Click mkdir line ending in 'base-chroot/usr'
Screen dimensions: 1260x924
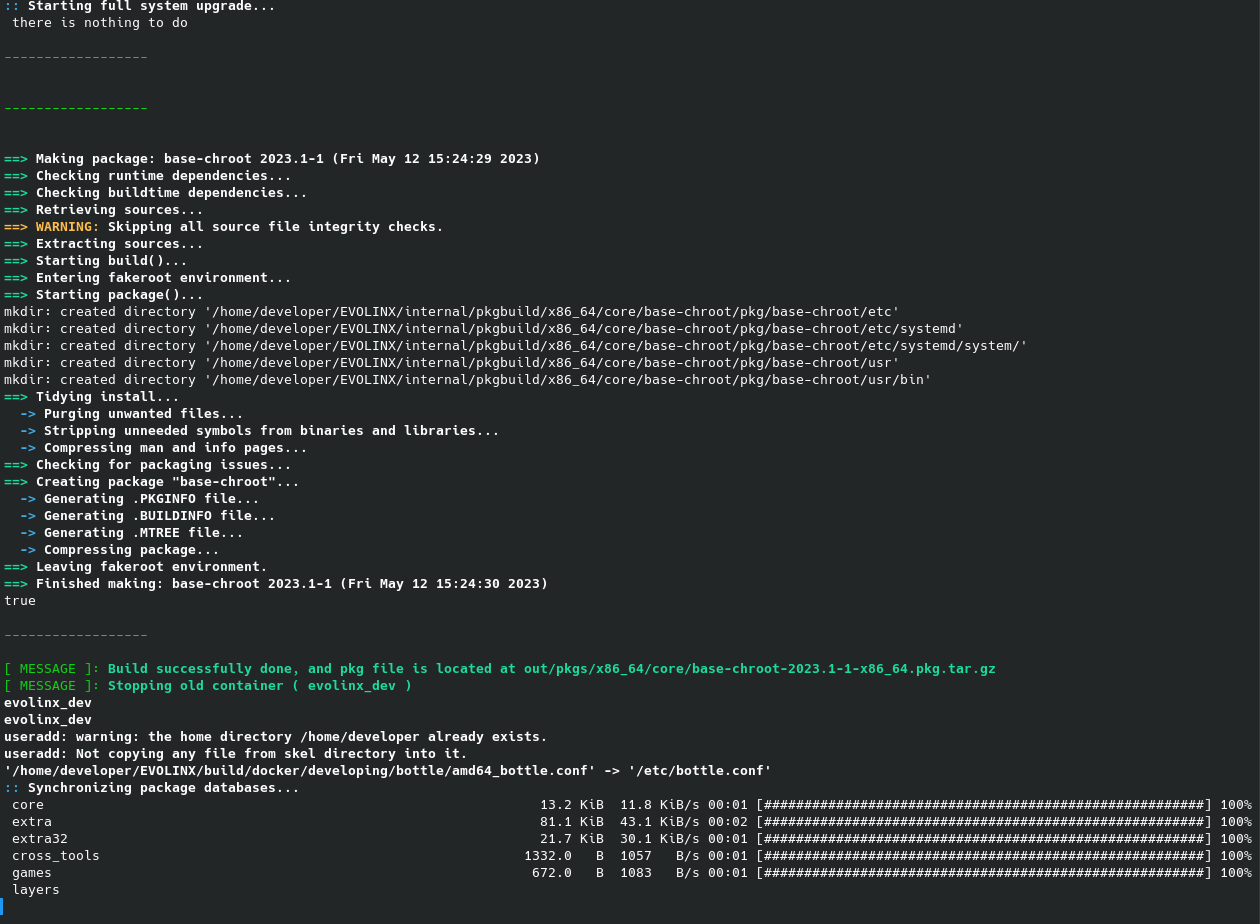point(452,362)
